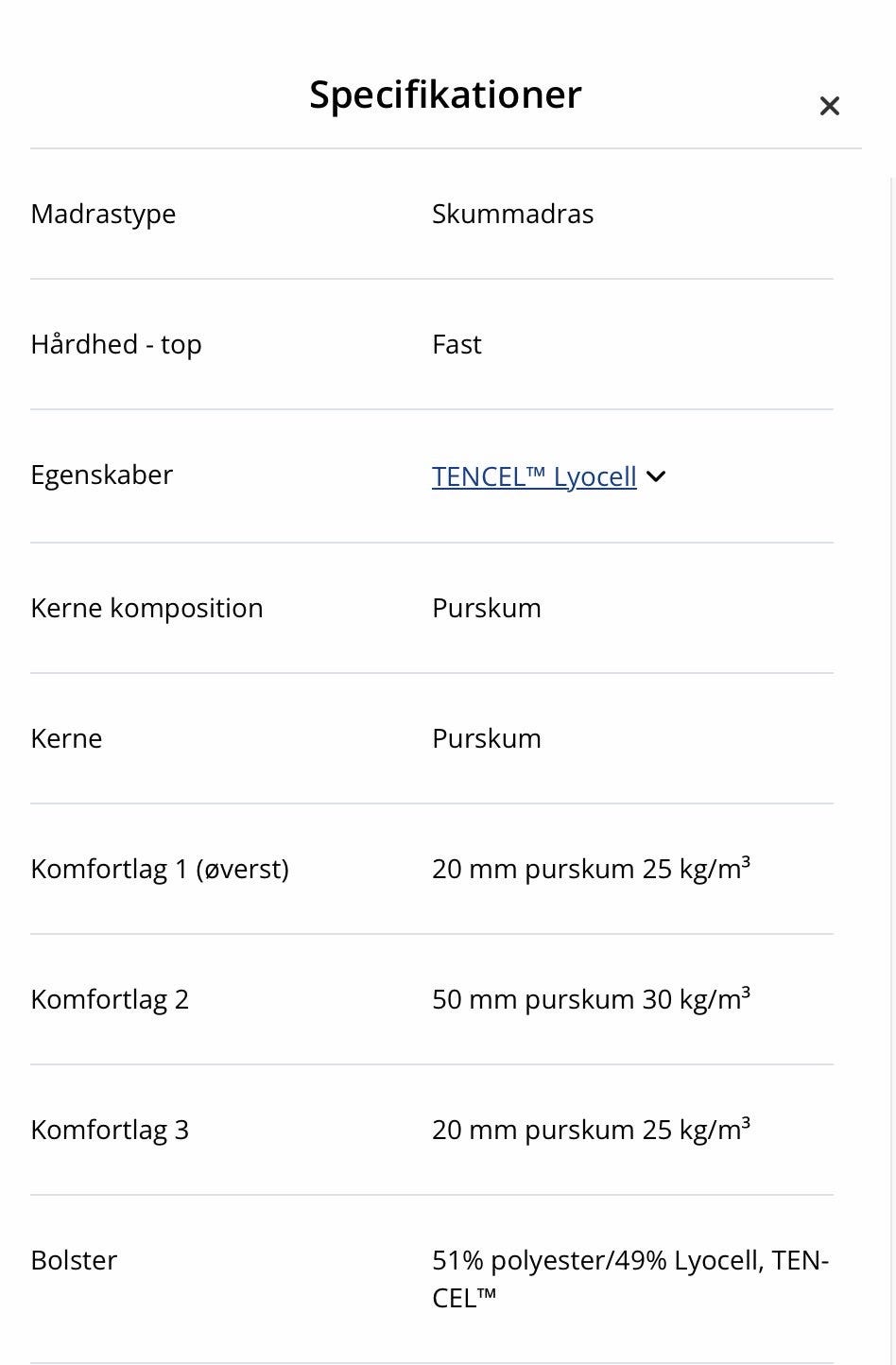Viewport: 896px width, 1365px height.
Task: Click the Fast hardness value
Action: point(457,344)
